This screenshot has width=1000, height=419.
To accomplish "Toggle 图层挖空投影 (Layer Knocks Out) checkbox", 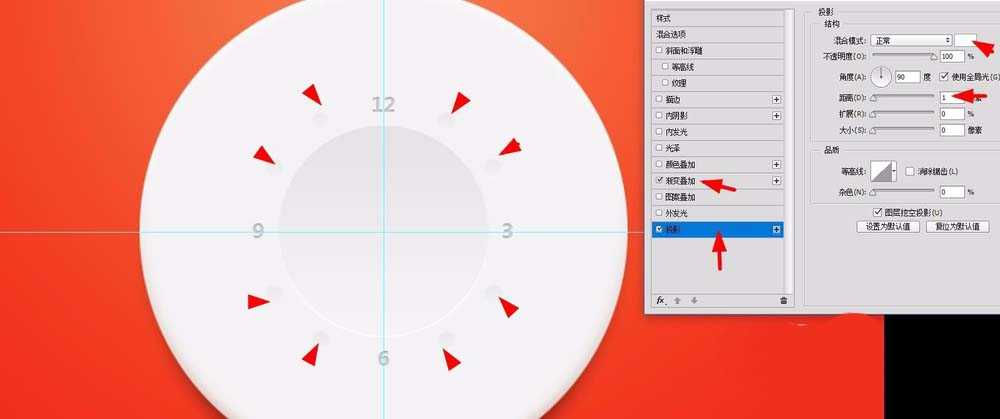I will [x=878, y=212].
